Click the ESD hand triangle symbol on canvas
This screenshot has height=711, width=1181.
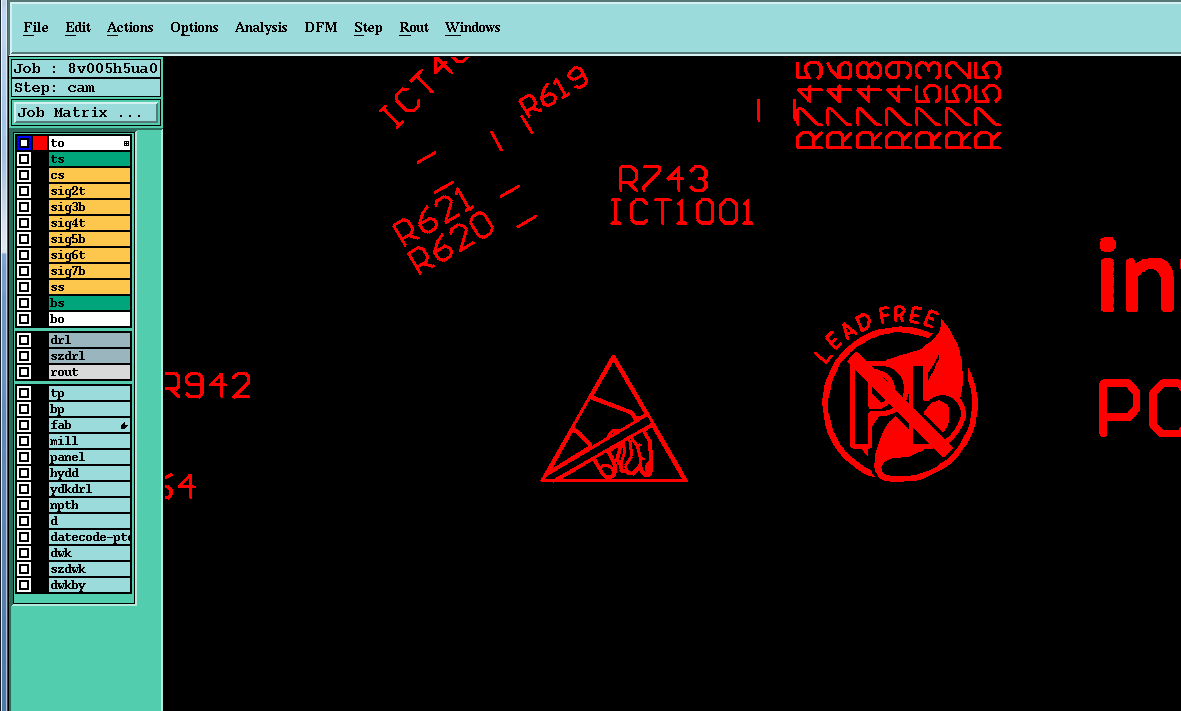coord(614,419)
